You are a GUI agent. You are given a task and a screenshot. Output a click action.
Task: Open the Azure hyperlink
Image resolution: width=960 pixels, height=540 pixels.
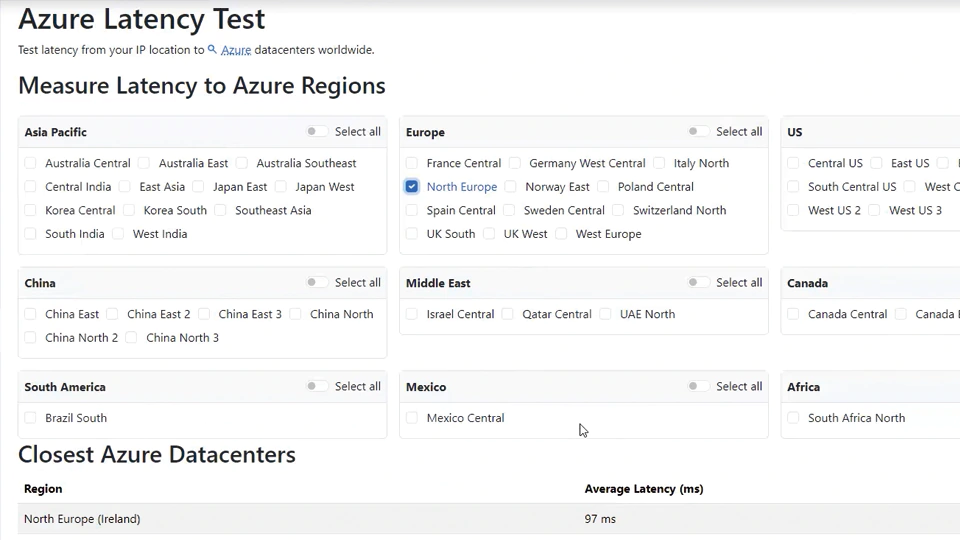[x=236, y=50]
